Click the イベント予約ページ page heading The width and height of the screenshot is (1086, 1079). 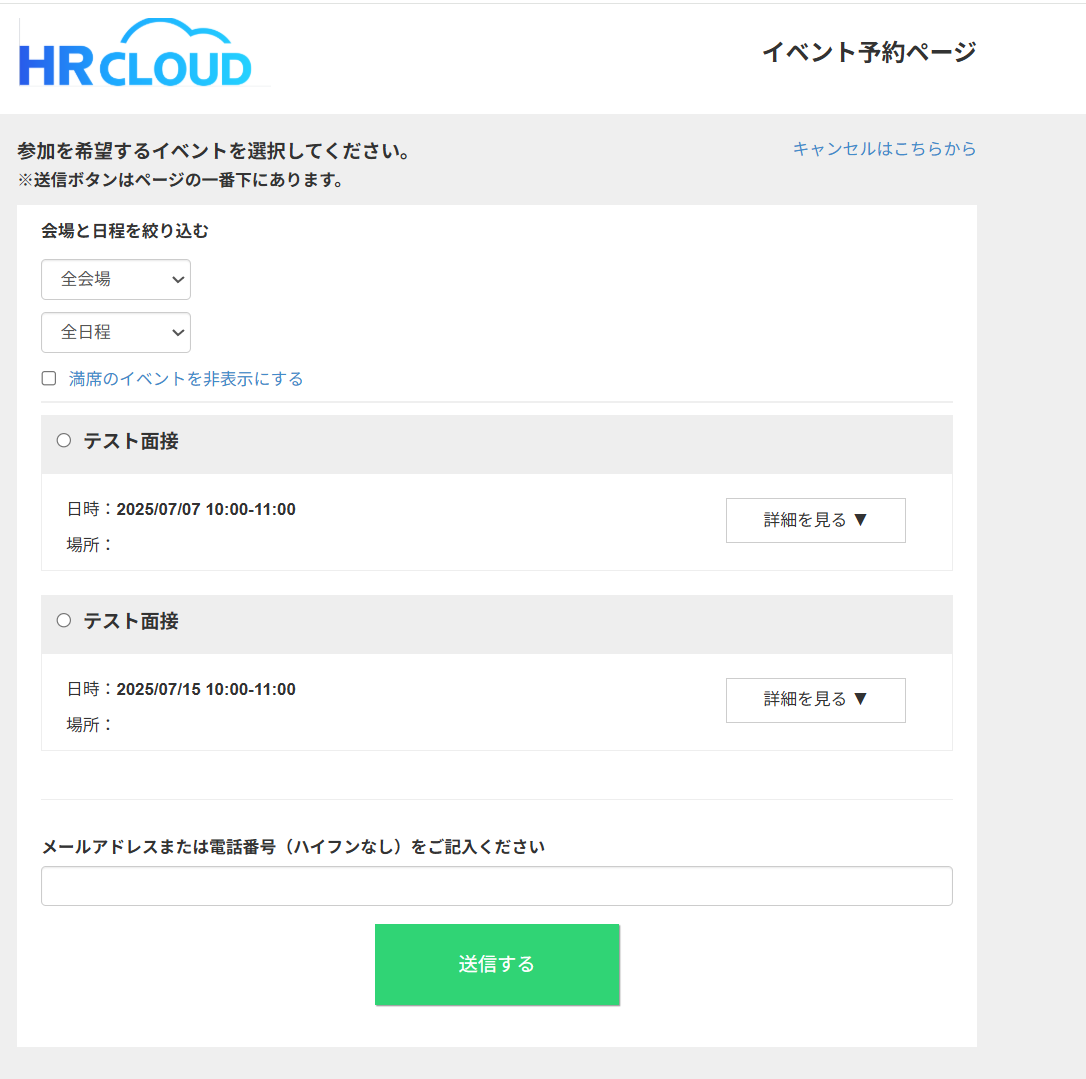pyautogui.click(x=868, y=52)
